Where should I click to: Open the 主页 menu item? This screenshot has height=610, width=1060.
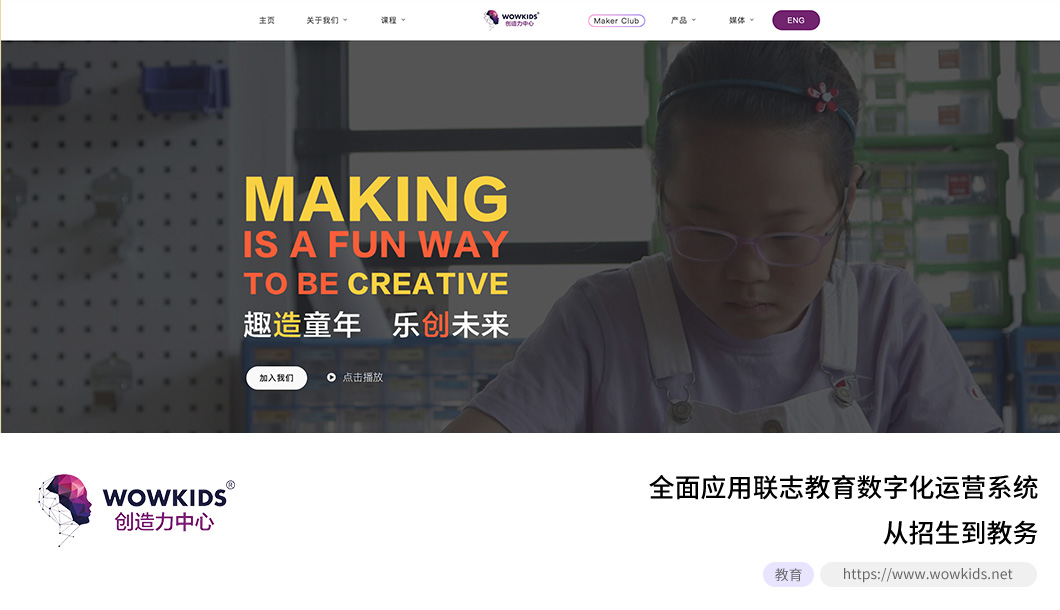click(267, 20)
